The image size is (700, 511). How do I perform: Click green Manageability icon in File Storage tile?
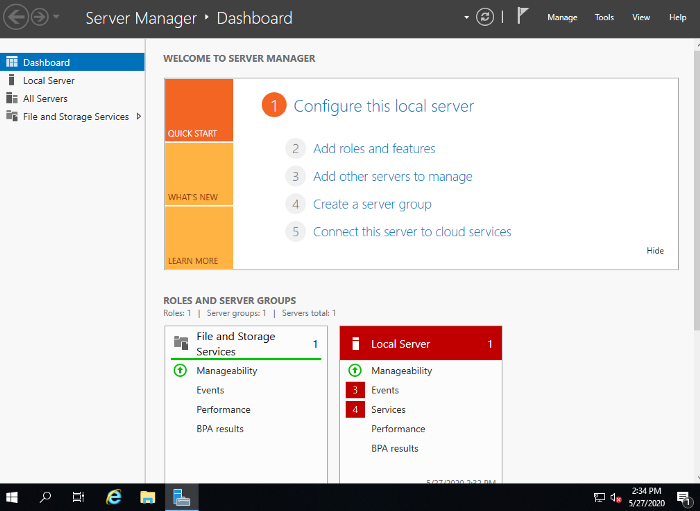[180, 370]
